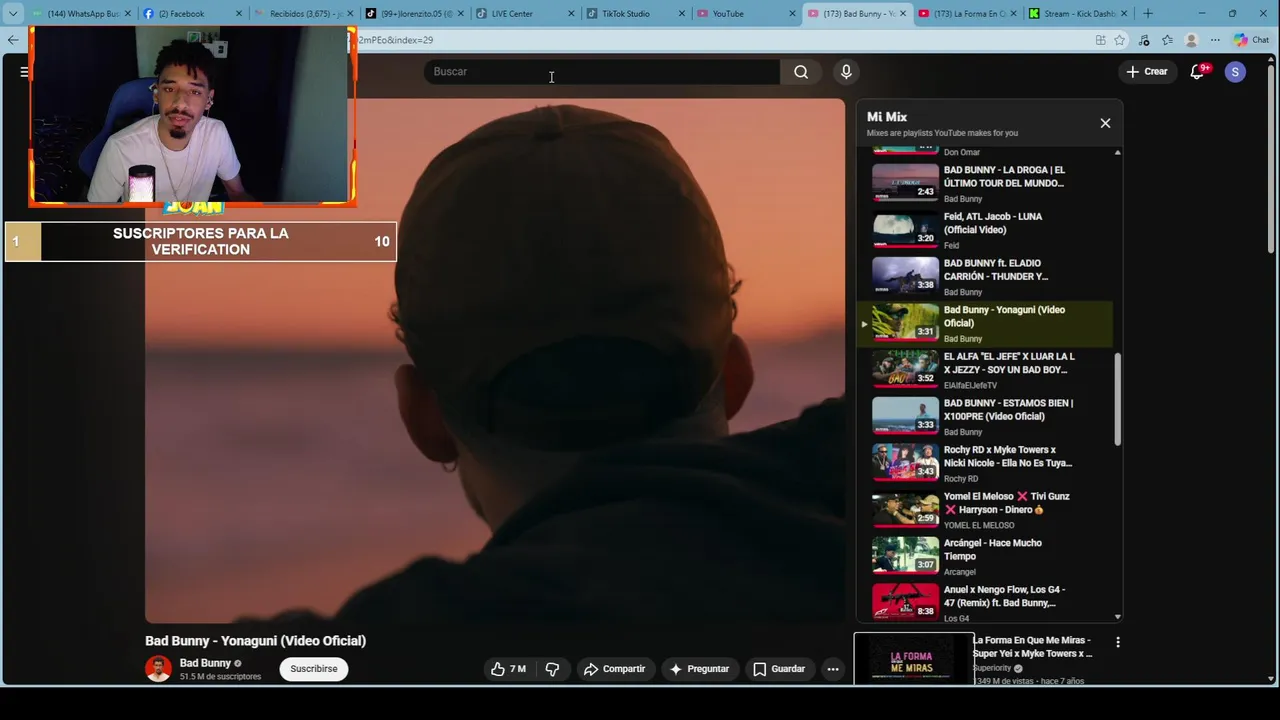Close the Bad Bunny tab
Viewport: 1280px width, 720px height.
tap(903, 13)
